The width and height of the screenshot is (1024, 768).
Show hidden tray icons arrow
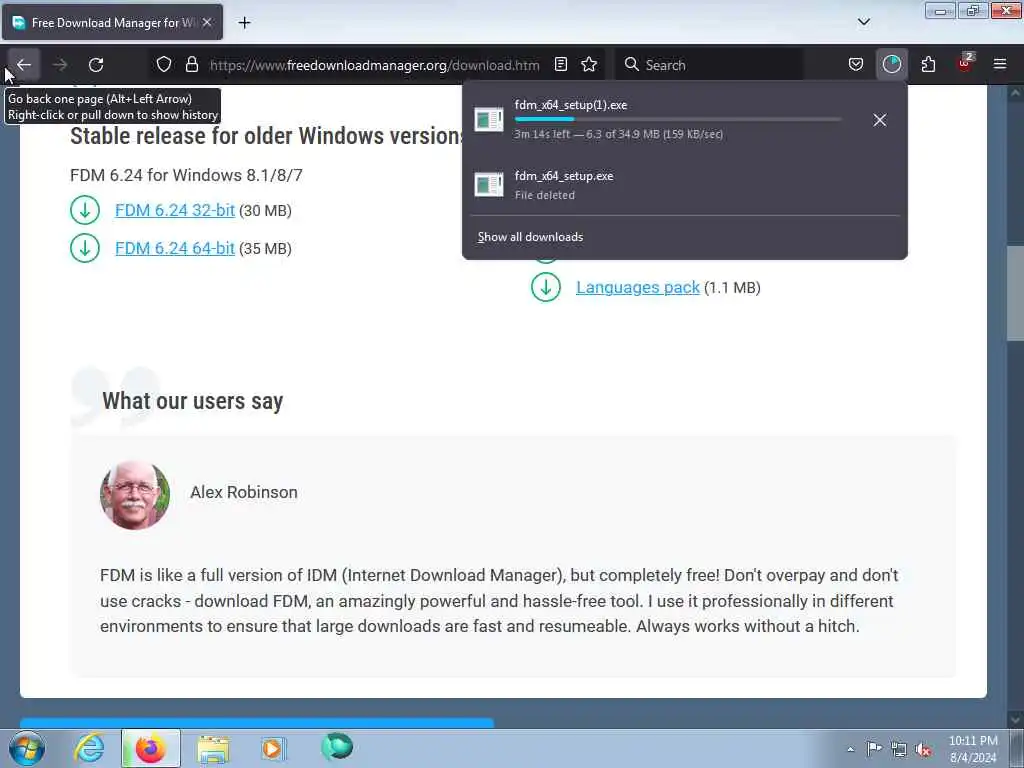pyautogui.click(x=850, y=749)
